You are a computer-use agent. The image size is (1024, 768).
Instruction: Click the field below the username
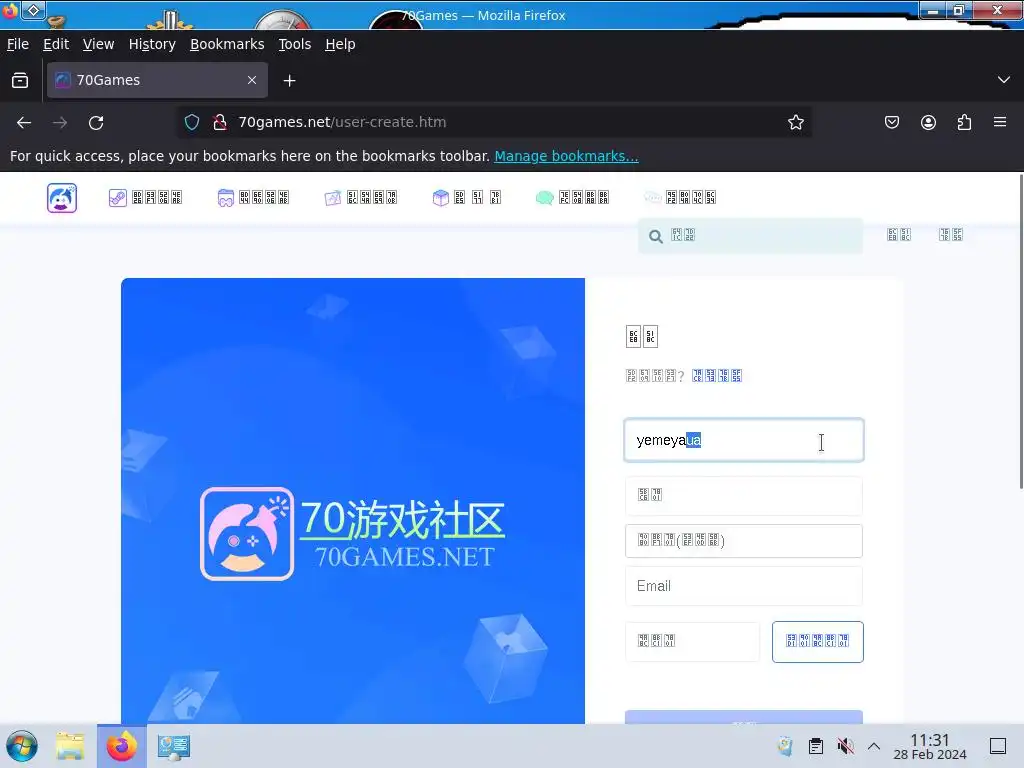click(x=744, y=495)
